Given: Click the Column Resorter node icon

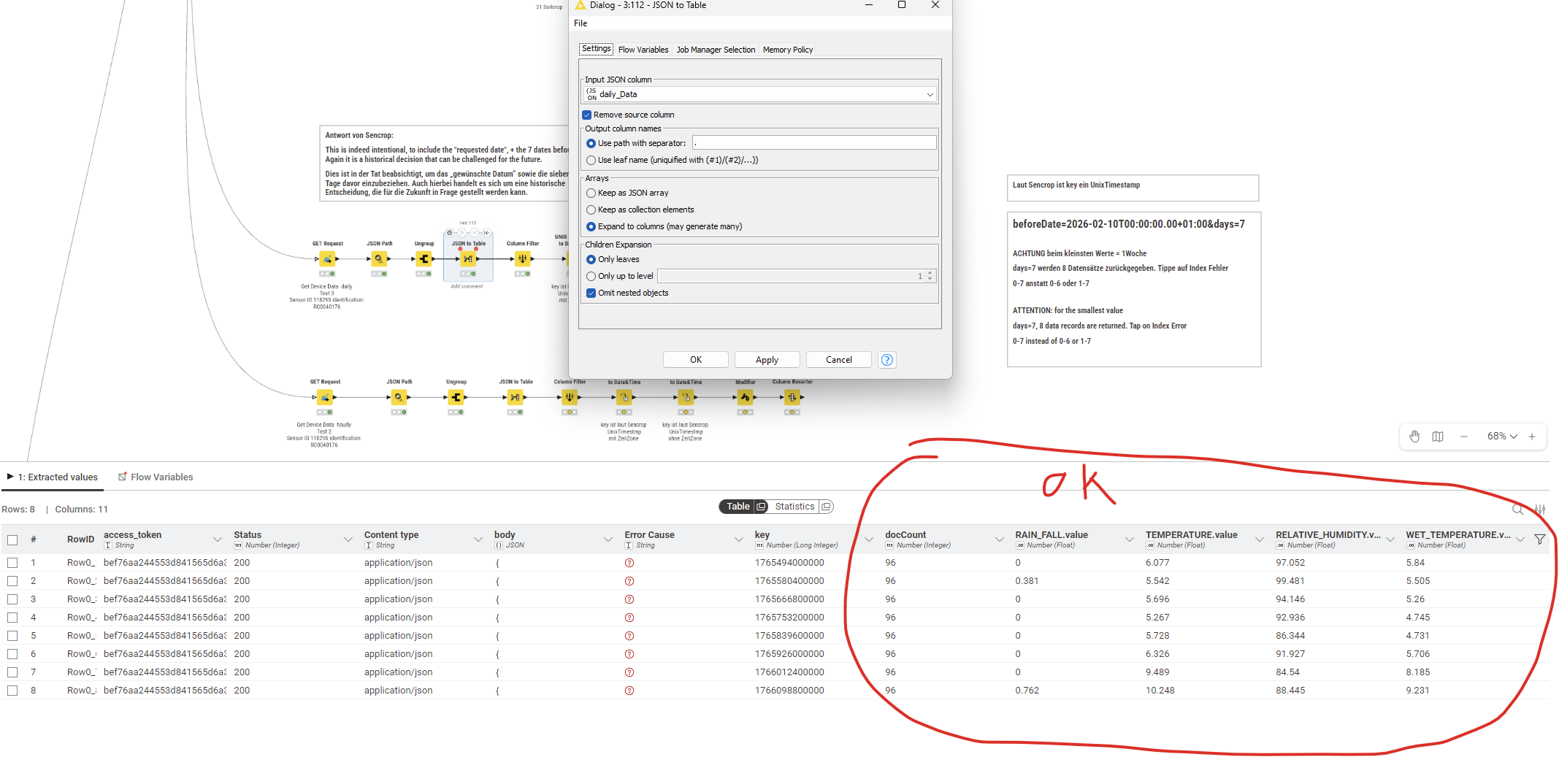Looking at the screenshot, I should (792, 397).
